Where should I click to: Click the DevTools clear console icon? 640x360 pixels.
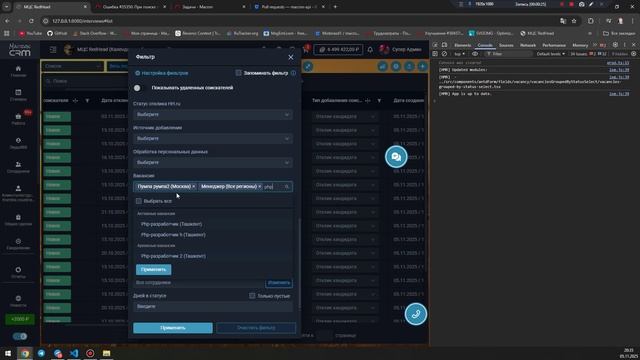[x=444, y=54]
